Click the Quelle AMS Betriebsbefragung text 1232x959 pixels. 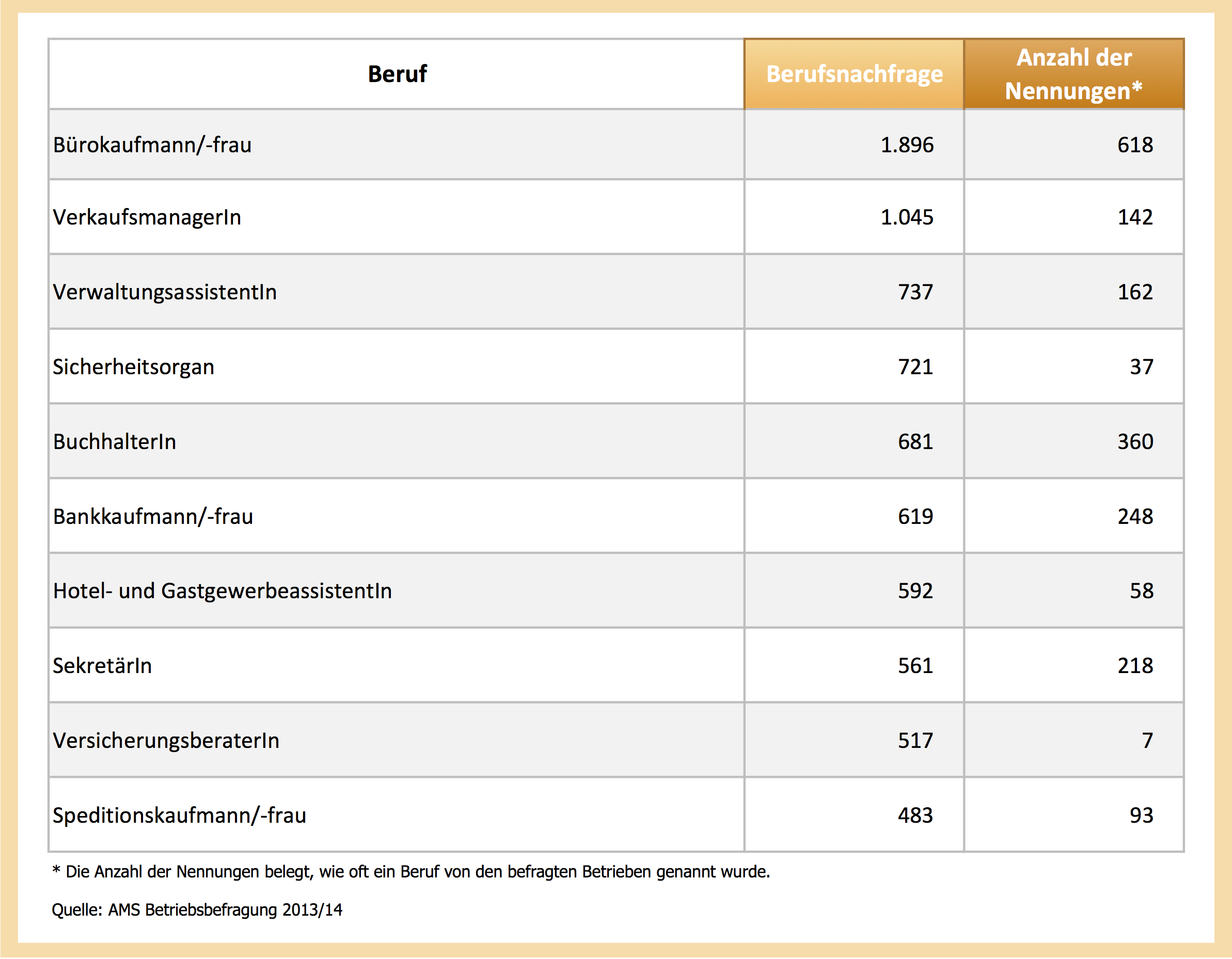tap(197, 910)
